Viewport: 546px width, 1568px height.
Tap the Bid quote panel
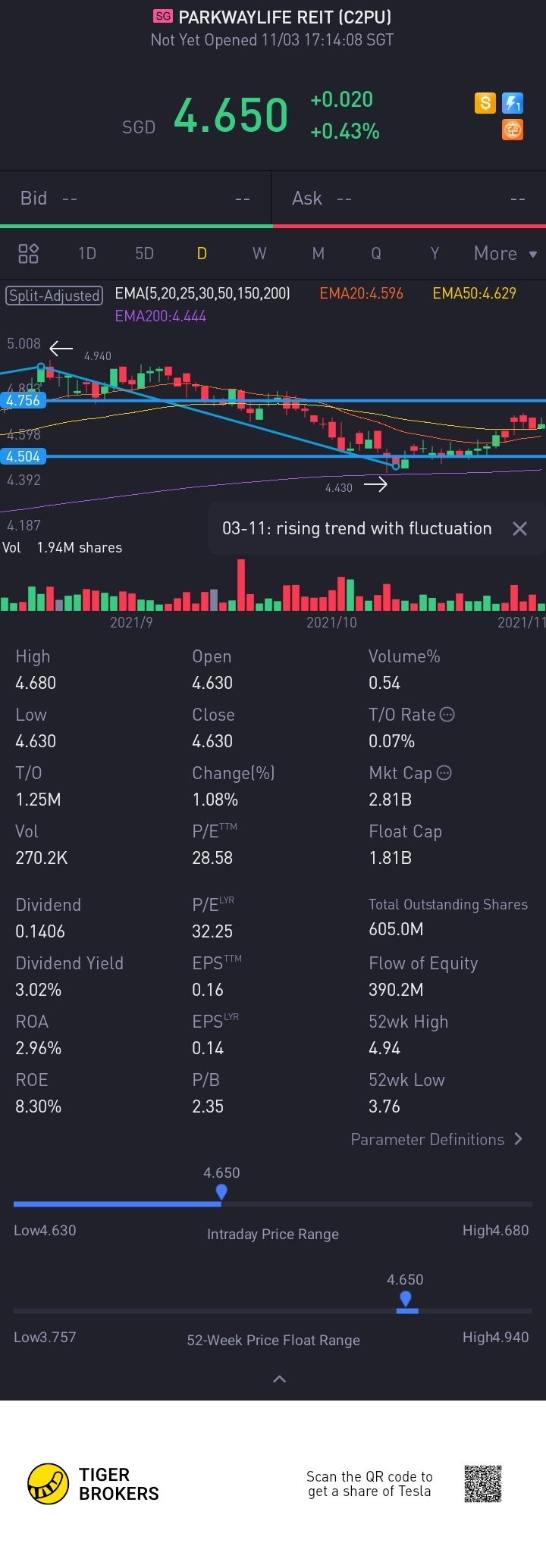136,198
